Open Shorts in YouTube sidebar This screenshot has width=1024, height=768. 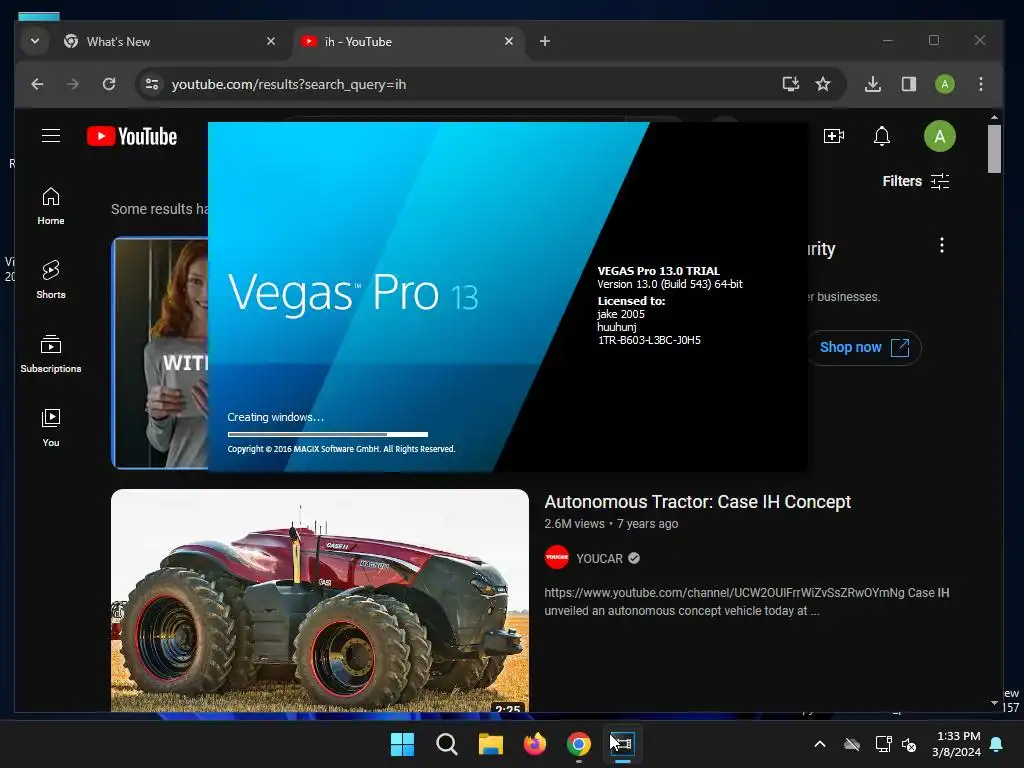click(x=51, y=280)
